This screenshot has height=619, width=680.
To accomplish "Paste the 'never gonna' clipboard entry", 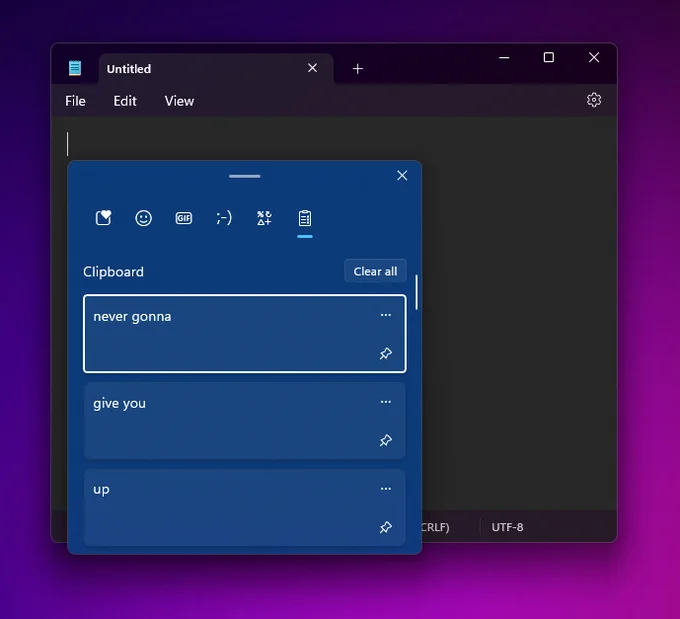I will [x=245, y=334].
